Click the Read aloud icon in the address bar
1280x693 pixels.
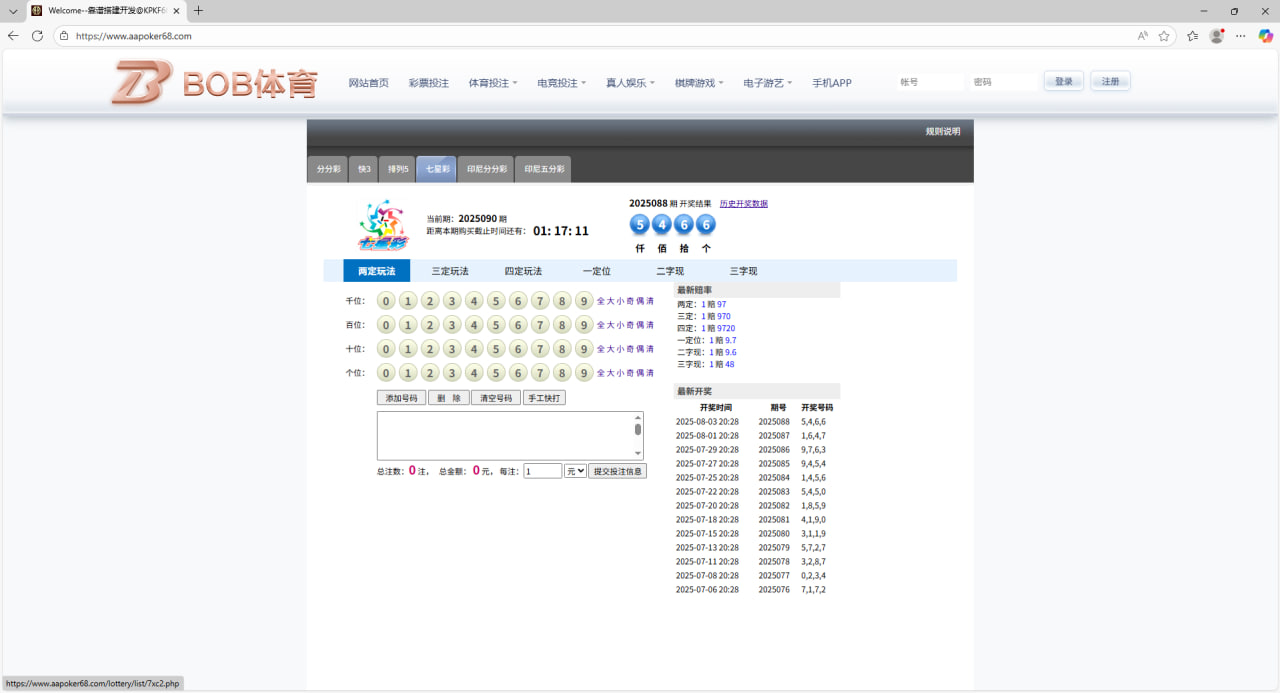pyautogui.click(x=1142, y=36)
